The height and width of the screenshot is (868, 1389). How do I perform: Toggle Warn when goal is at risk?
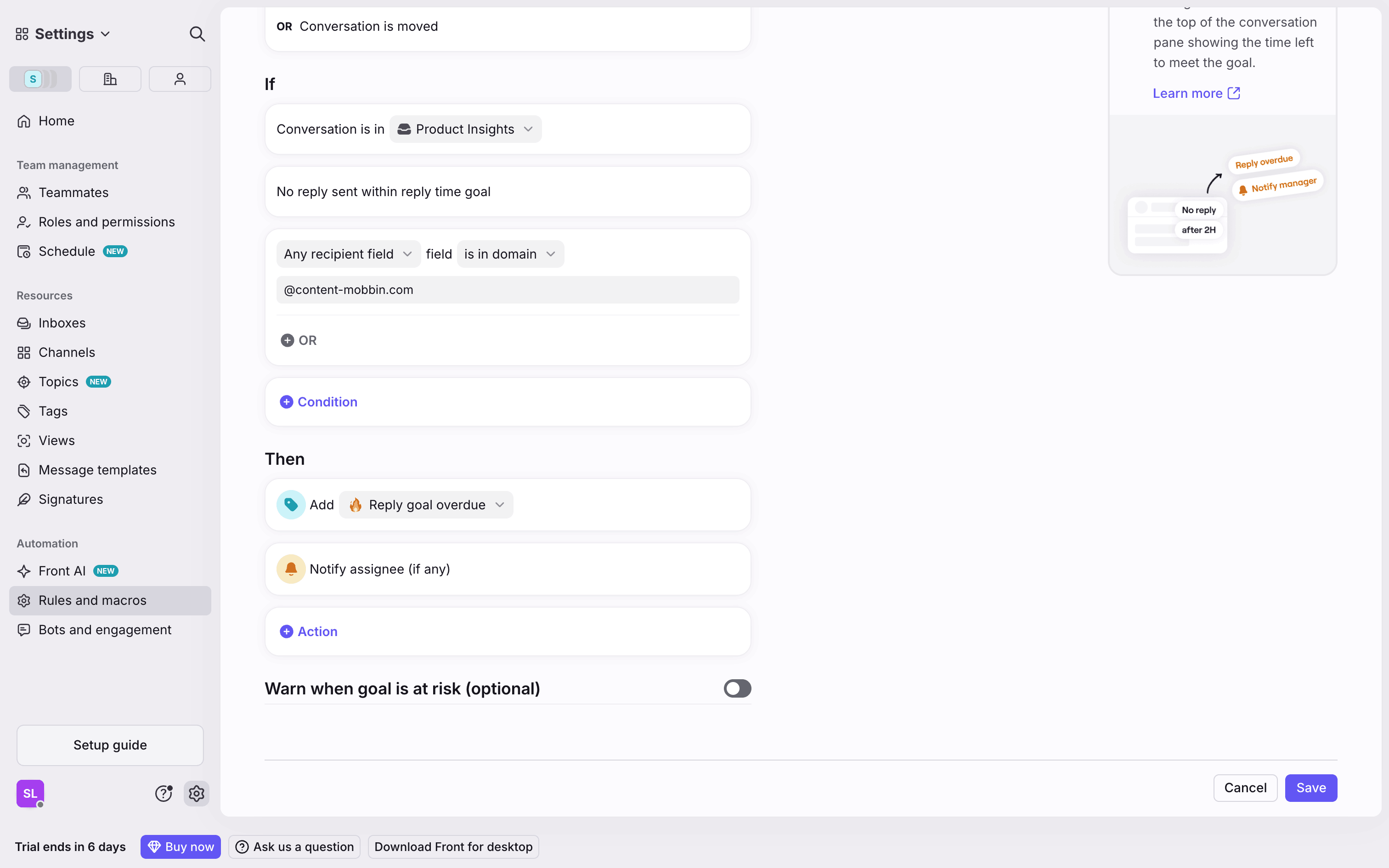click(737, 688)
